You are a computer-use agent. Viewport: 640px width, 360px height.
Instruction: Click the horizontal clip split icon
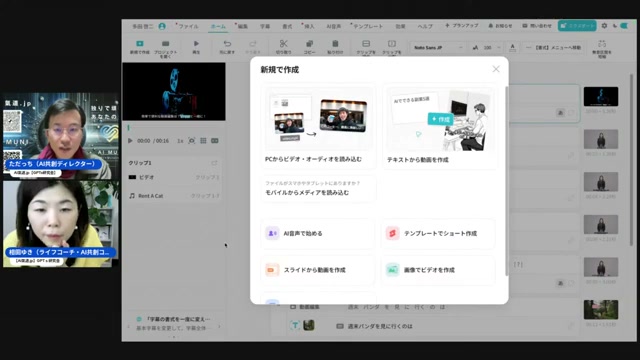[x=366, y=44]
